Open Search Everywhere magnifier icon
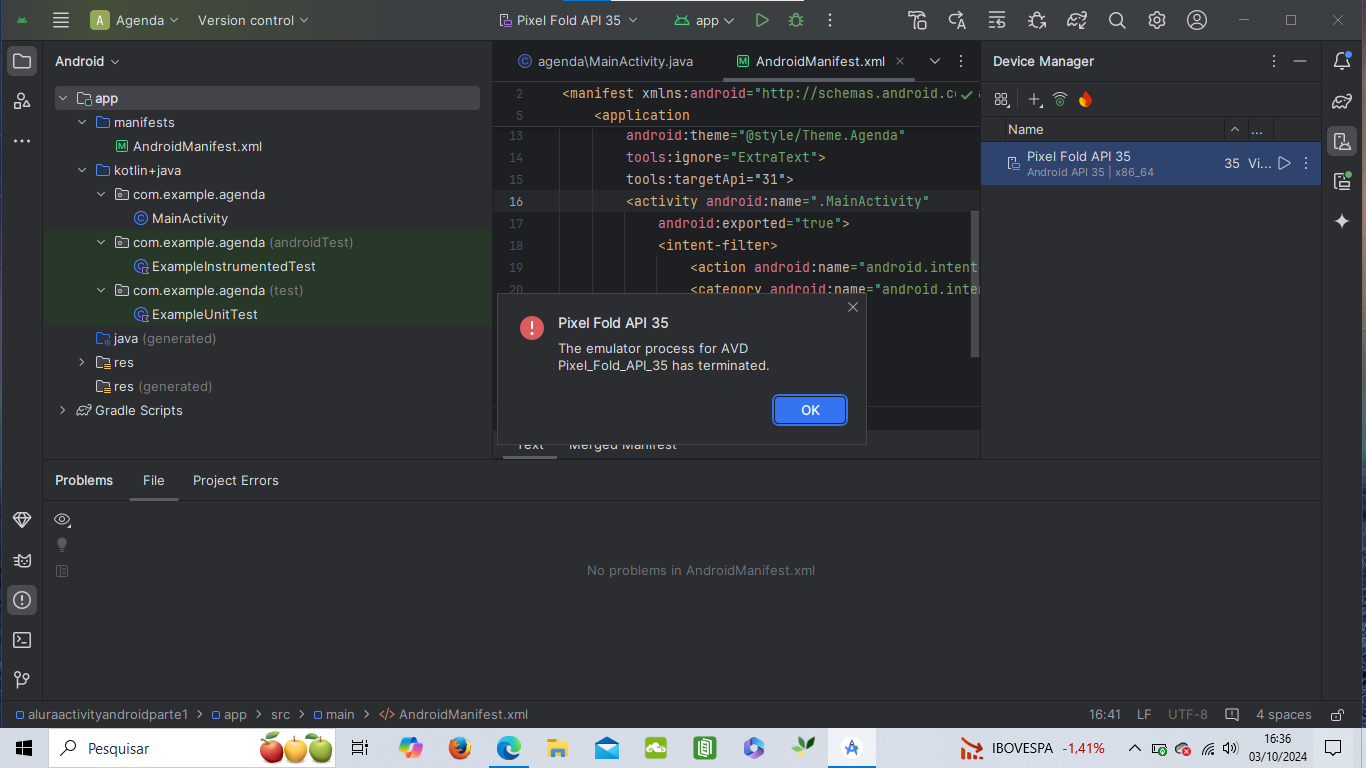 (1117, 20)
